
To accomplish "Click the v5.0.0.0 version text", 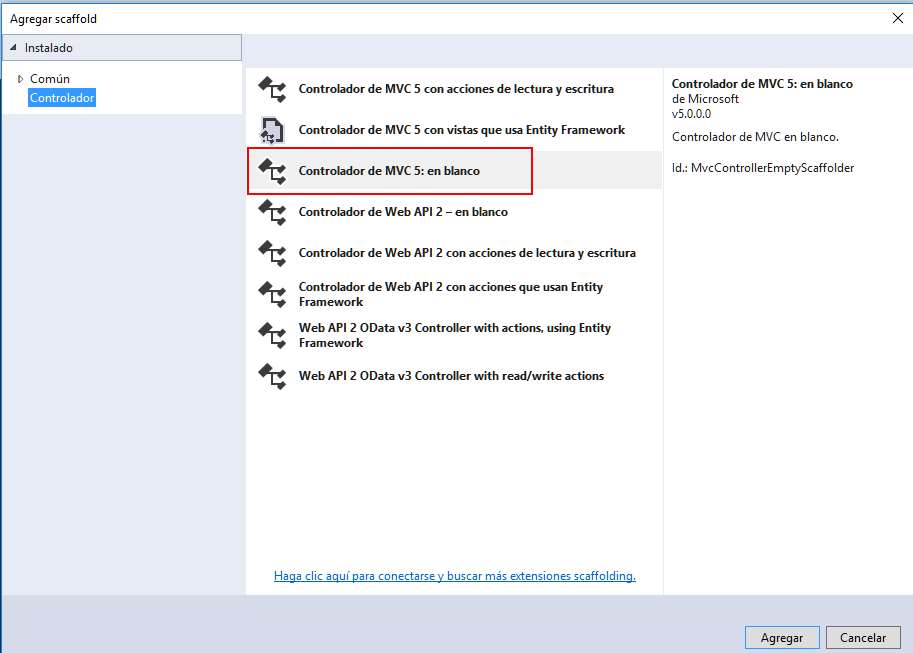I will pos(691,114).
